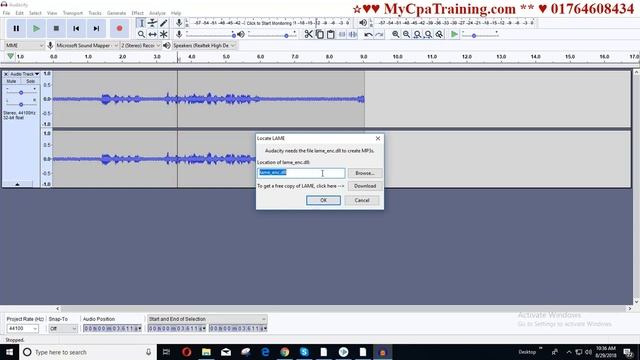
Task: Silence the selected audio
Action: pyautogui.click(x=353, y=34)
